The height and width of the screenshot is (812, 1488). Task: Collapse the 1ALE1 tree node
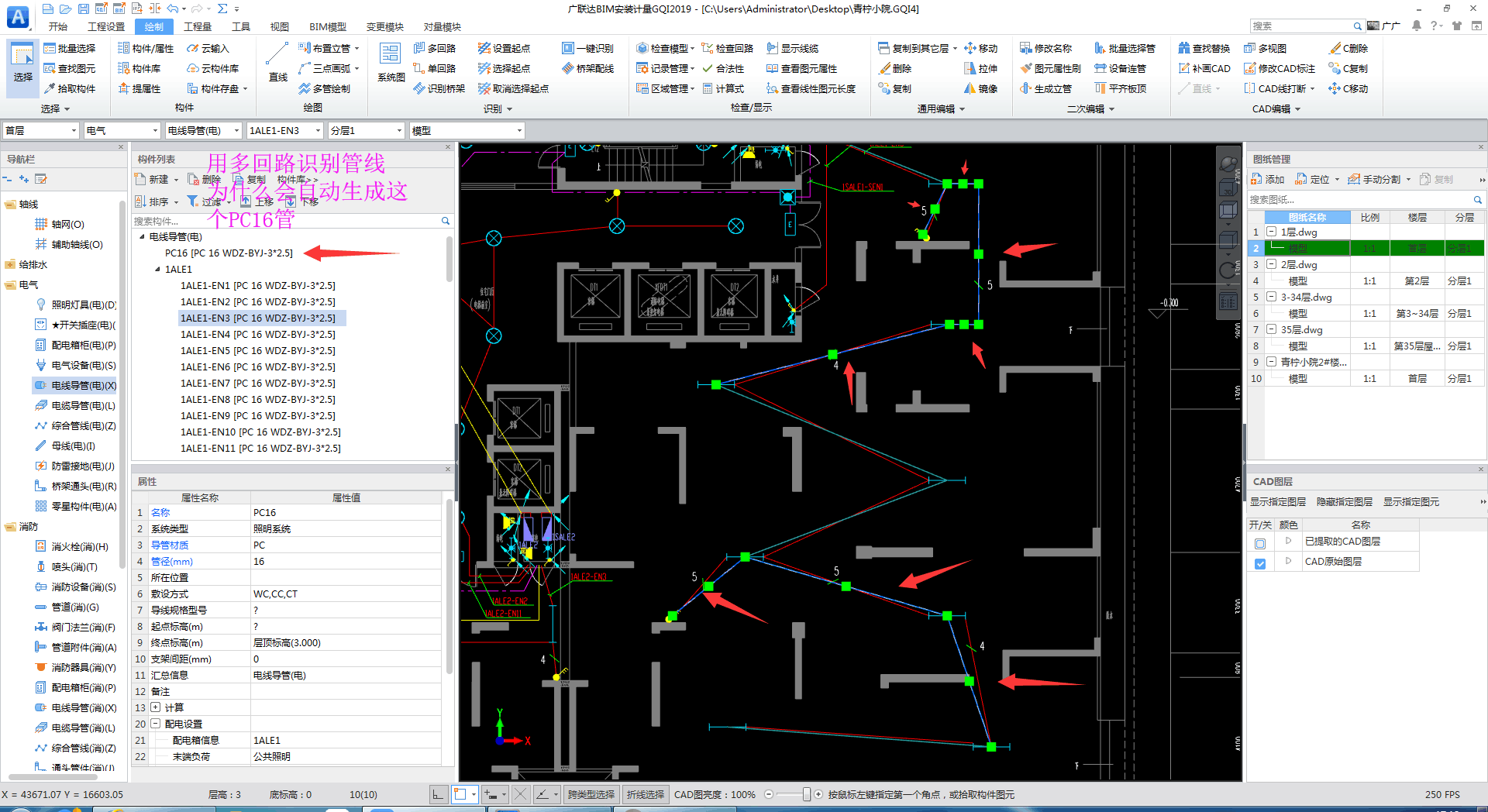[x=157, y=270]
